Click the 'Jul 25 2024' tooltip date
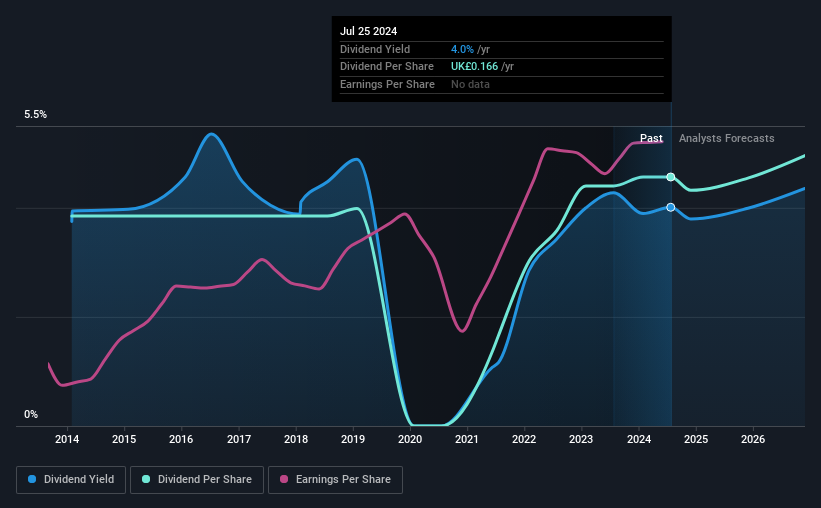Viewport: 821px width, 508px height. [x=369, y=31]
